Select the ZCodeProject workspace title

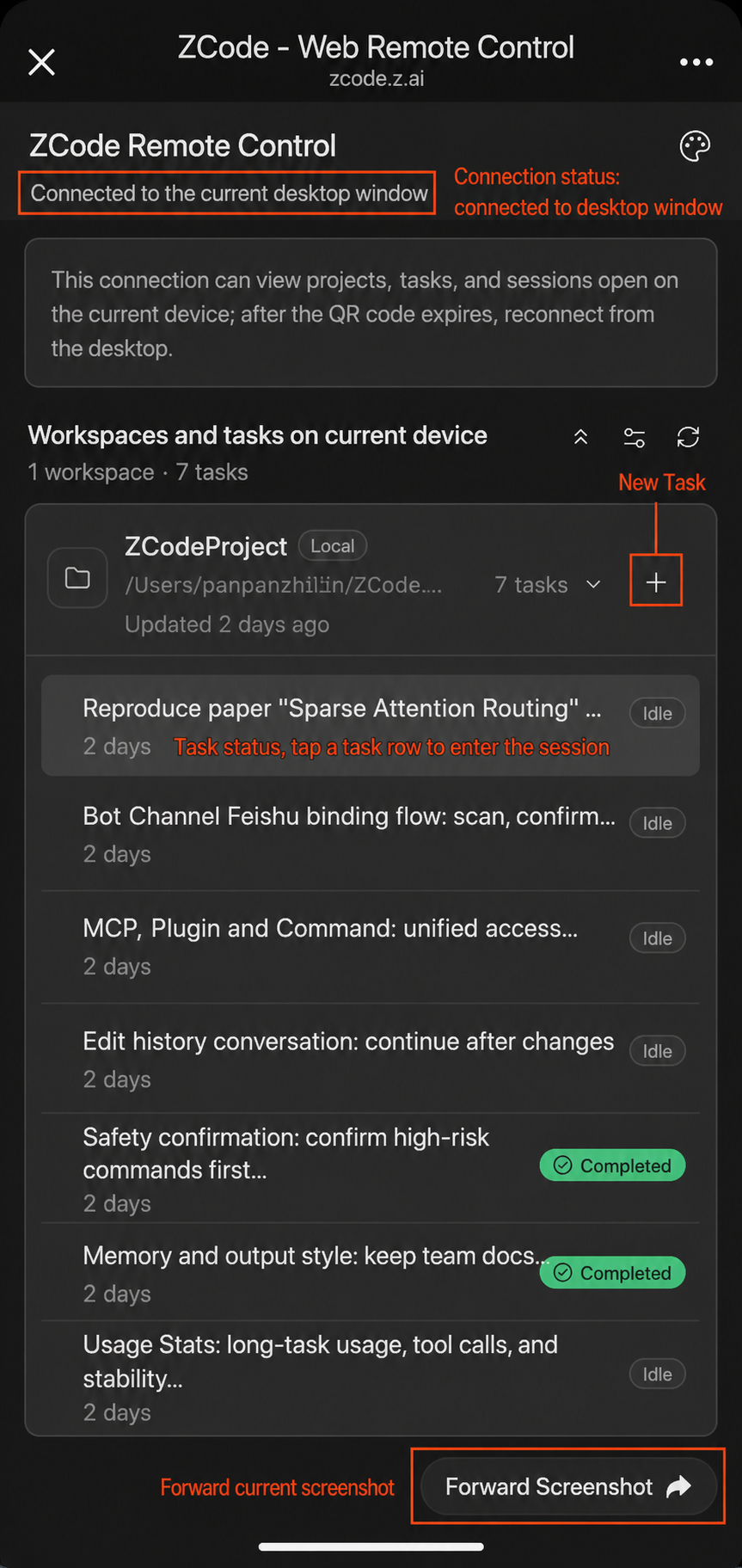(205, 547)
